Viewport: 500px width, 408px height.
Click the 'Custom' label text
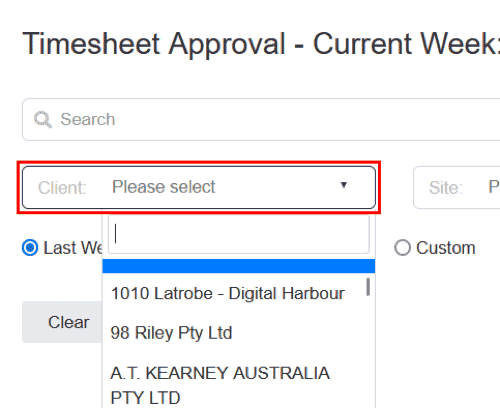pos(446,248)
